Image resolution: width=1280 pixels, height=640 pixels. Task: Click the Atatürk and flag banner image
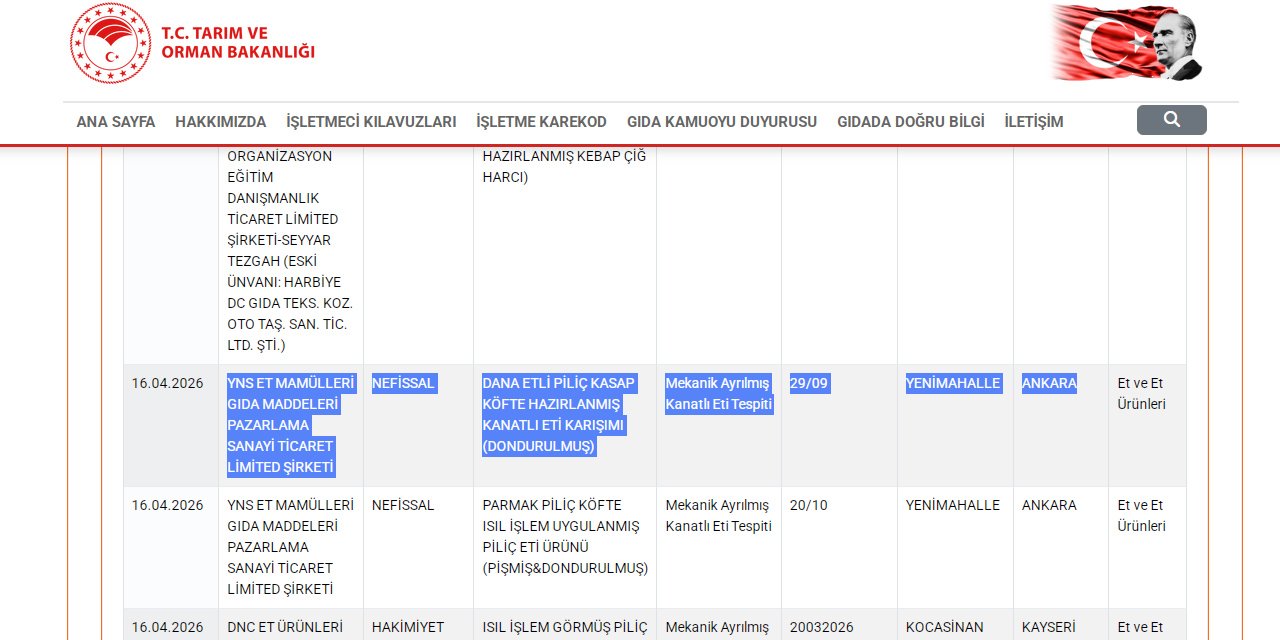(1127, 43)
